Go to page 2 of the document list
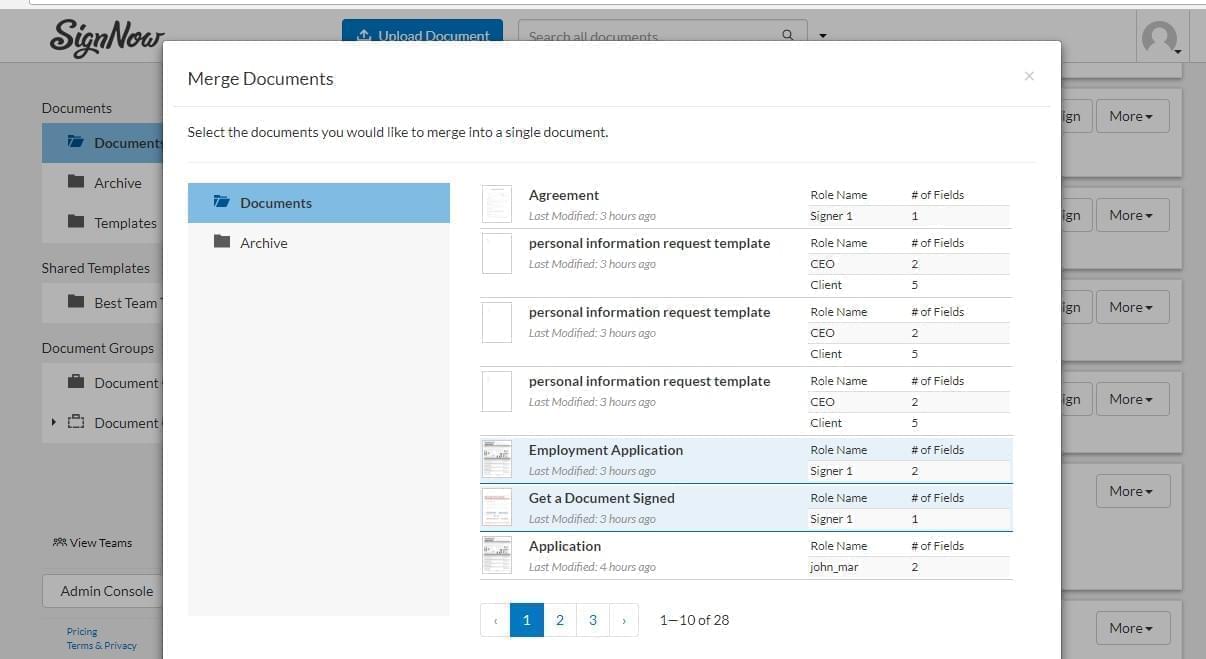1206x659 pixels. click(559, 620)
